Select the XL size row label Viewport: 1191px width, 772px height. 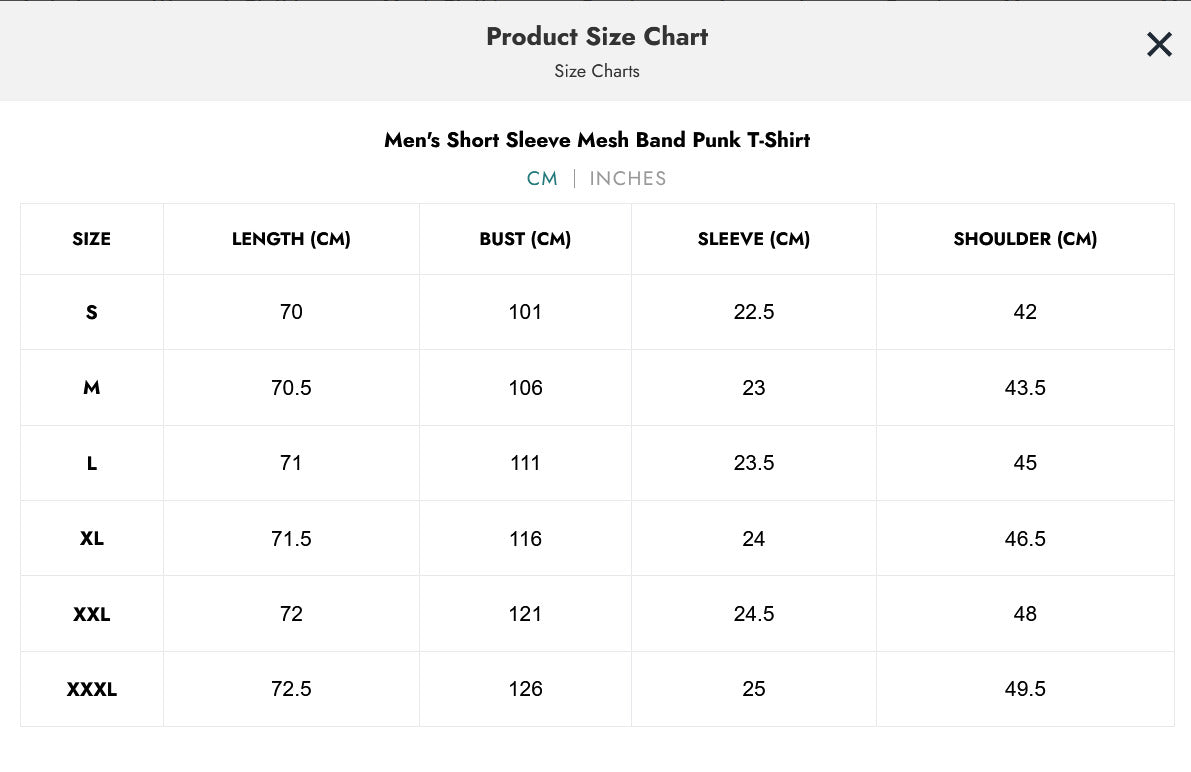tap(91, 539)
